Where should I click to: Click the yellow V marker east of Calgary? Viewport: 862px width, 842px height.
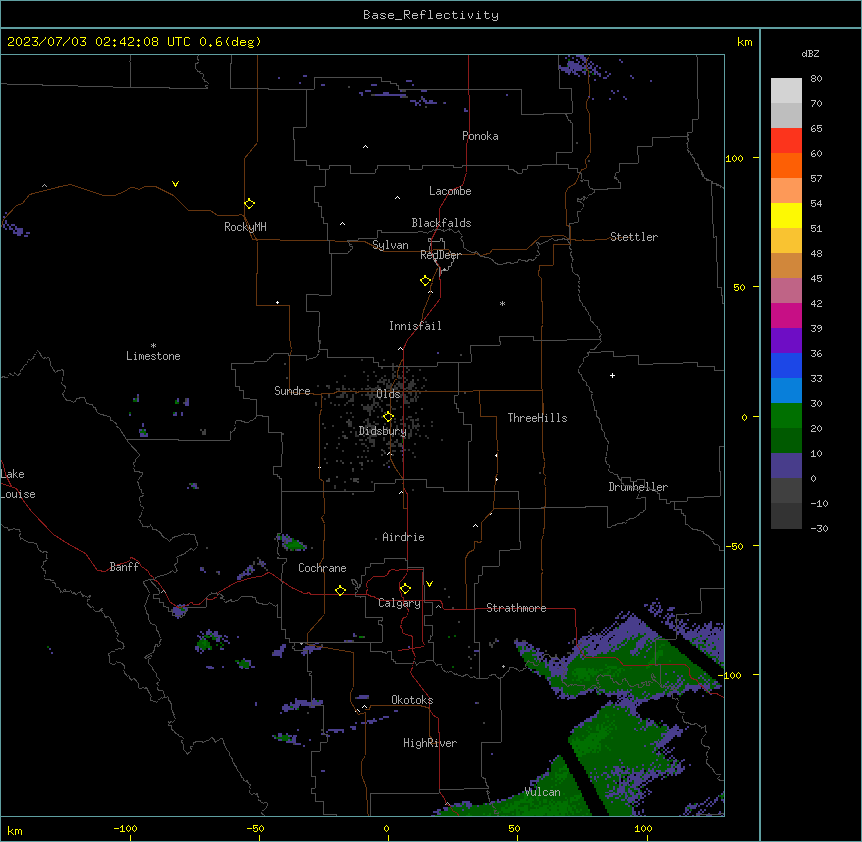tap(429, 584)
